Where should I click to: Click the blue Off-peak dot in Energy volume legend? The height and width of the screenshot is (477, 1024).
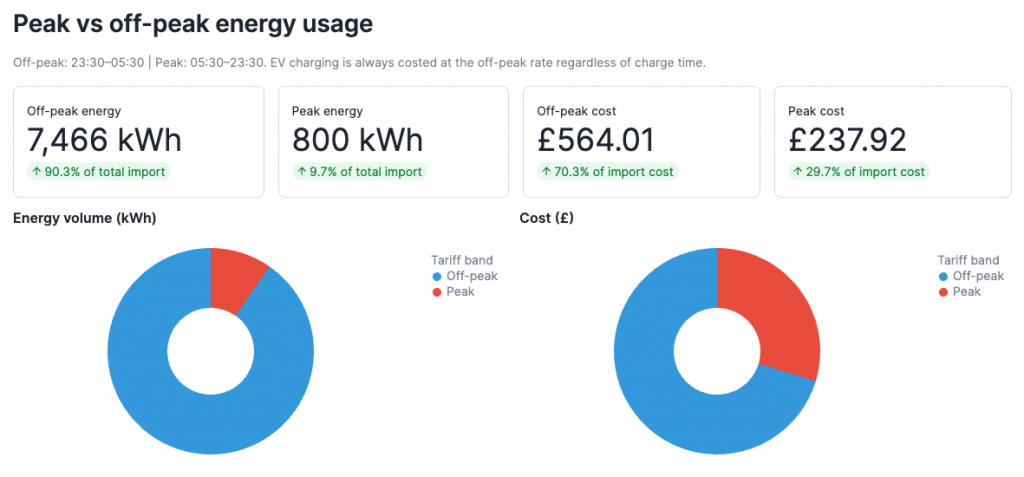click(x=436, y=276)
